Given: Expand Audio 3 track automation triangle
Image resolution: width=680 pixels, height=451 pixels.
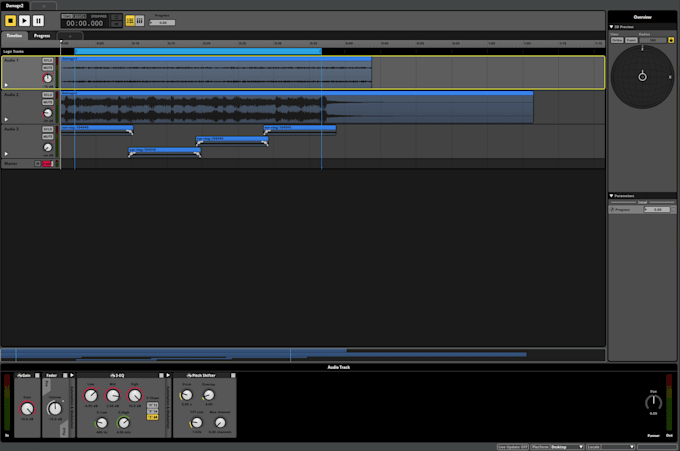Looking at the screenshot, I should coord(6,154).
